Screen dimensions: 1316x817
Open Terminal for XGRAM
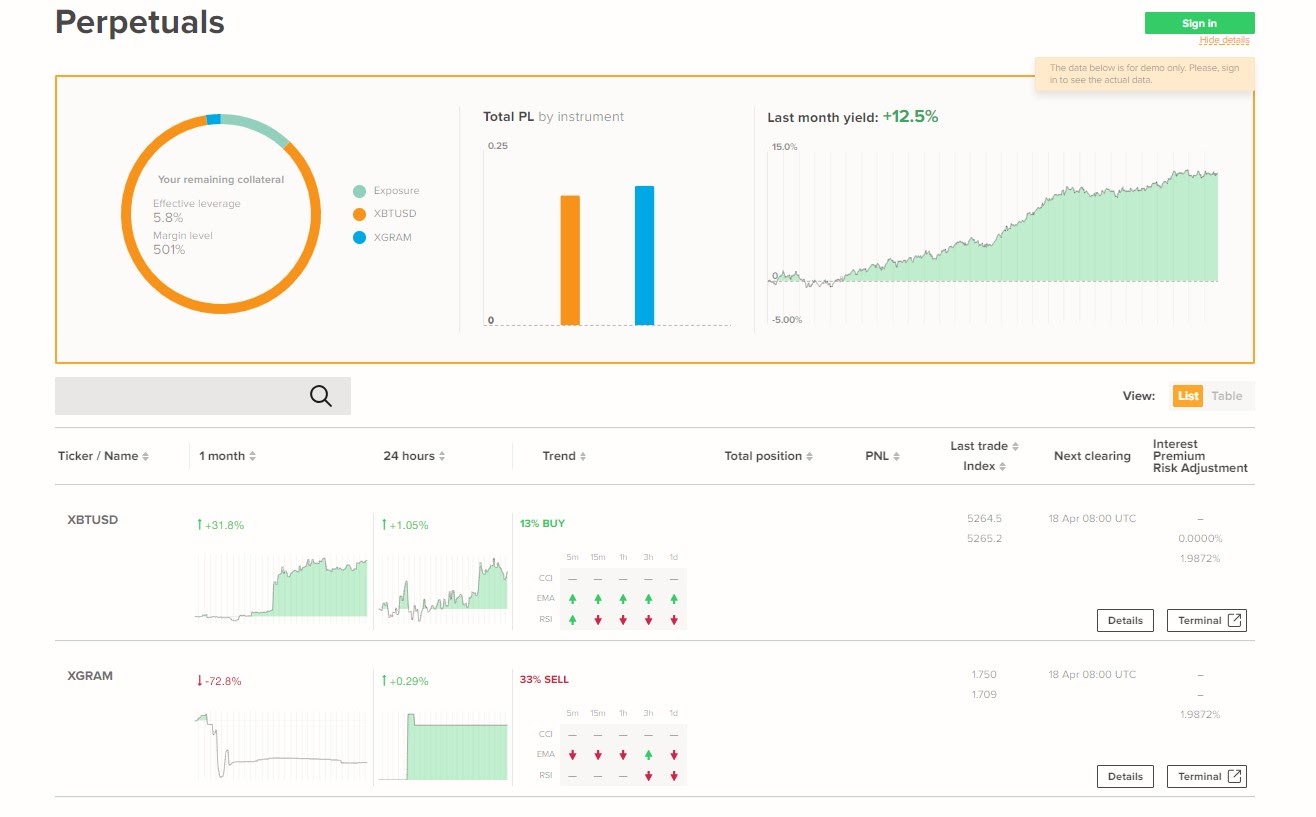(x=1207, y=776)
